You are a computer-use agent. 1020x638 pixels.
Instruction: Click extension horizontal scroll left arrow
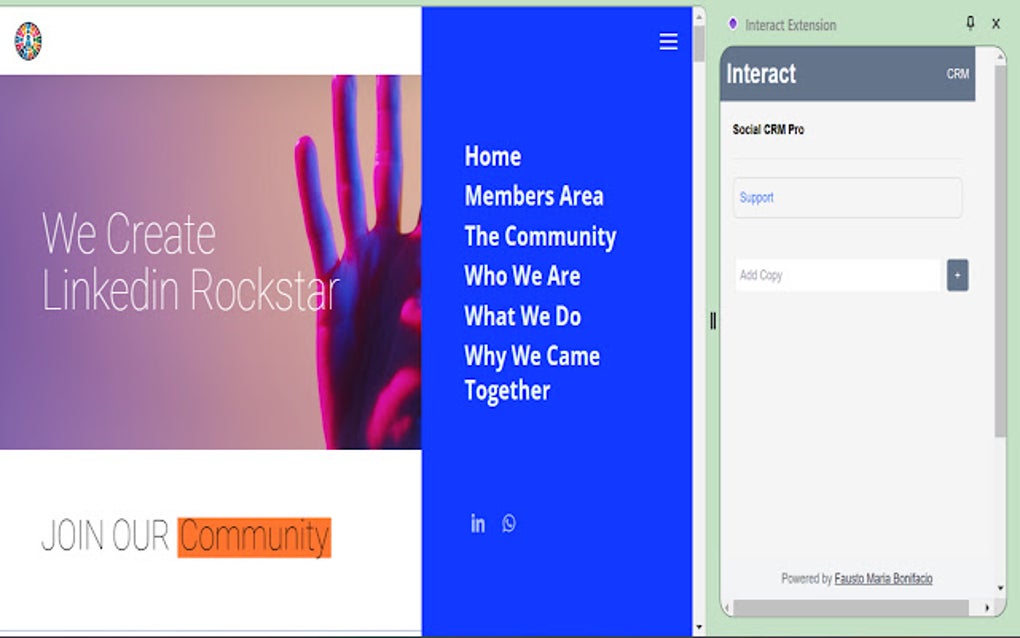727,608
